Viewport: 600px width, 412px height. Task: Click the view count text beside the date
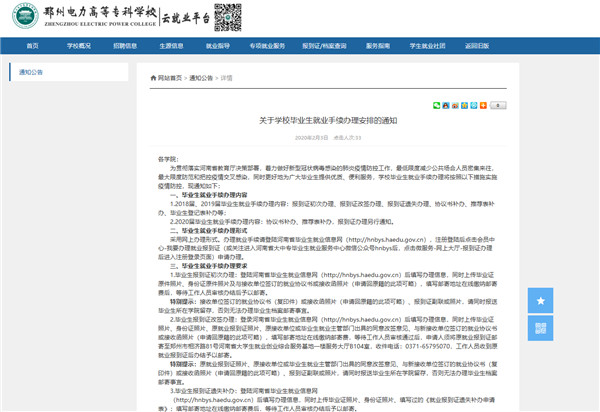(x=347, y=138)
